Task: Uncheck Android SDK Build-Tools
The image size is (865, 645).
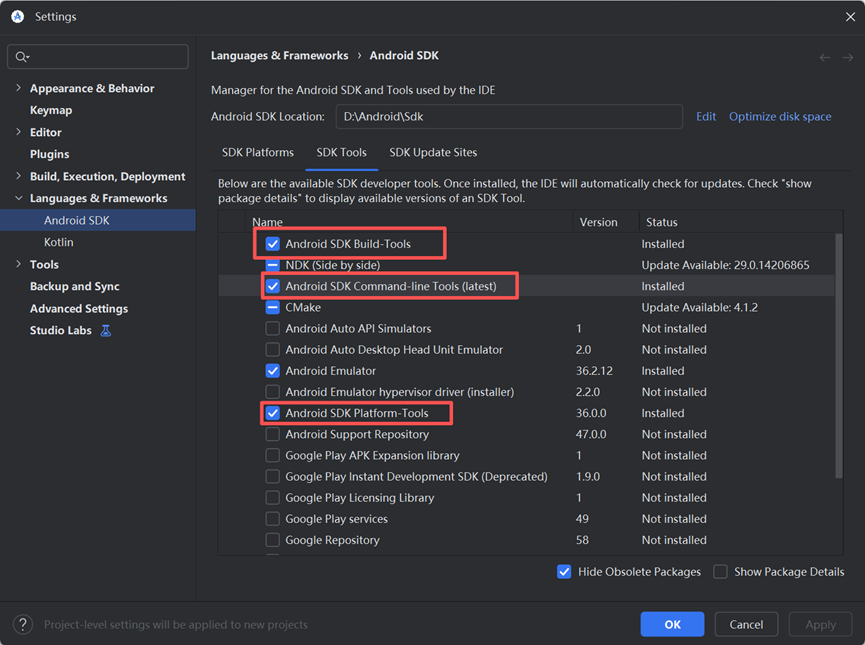Action: pyautogui.click(x=273, y=244)
